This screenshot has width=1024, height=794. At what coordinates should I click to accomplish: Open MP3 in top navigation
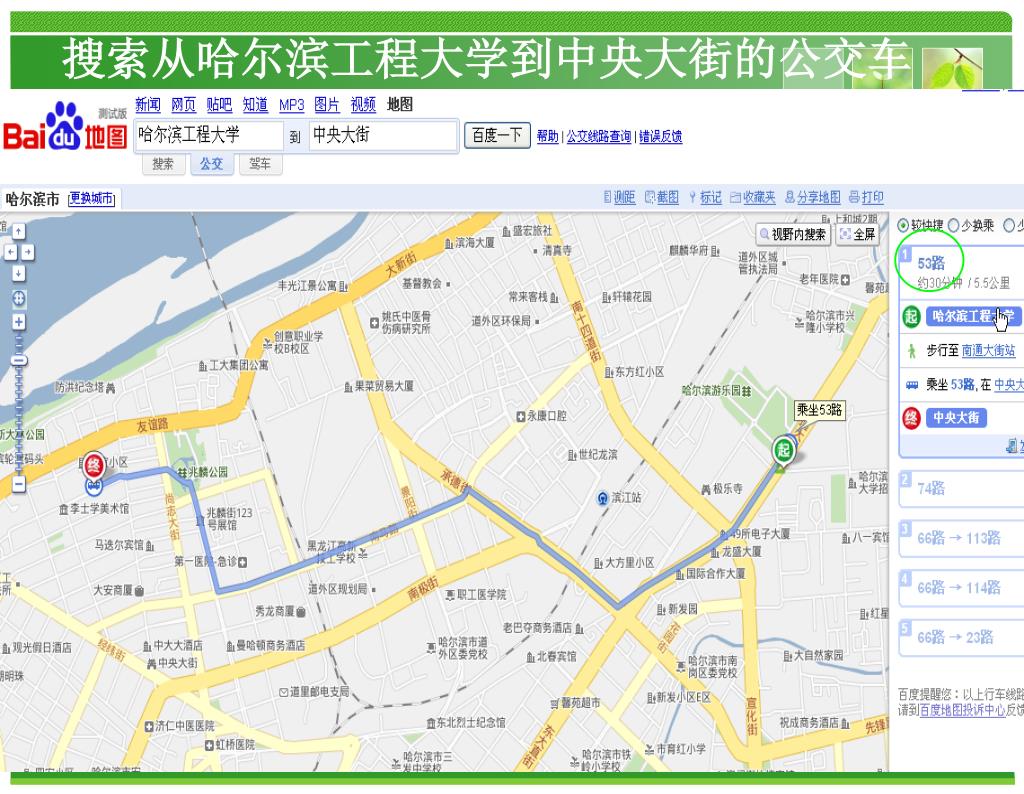tap(291, 105)
